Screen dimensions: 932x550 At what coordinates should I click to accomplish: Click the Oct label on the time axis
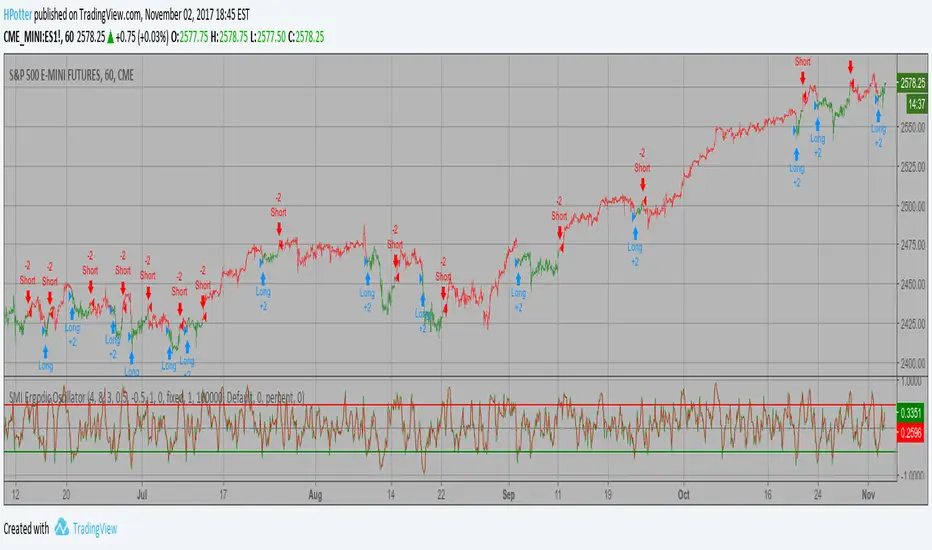tap(684, 495)
